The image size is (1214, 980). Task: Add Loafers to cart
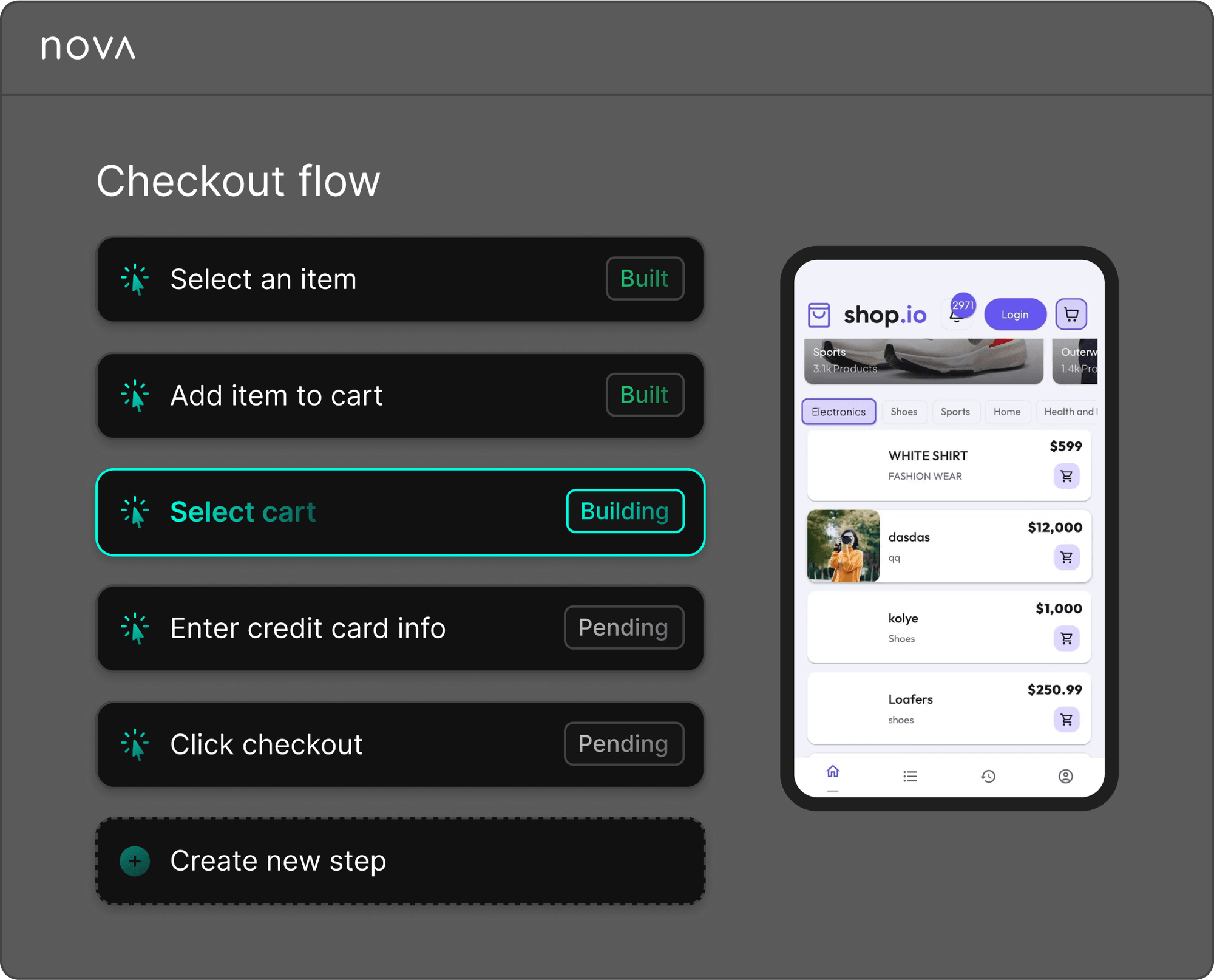point(1066,720)
